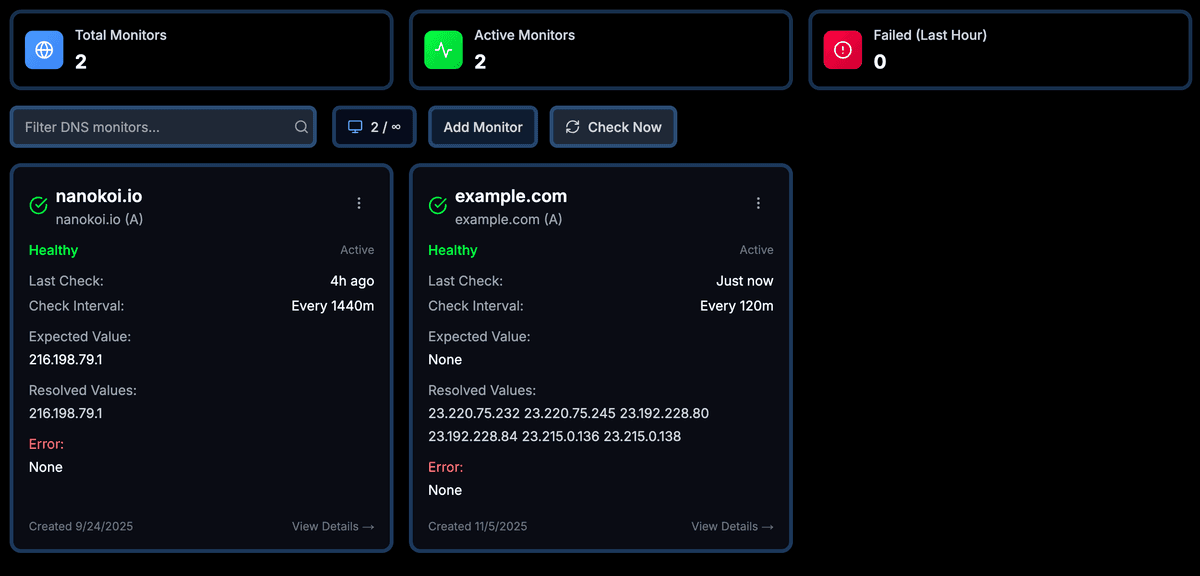The image size is (1200, 576).
Task: Select the Healthy status label on nanokoi.io
Action: click(x=53, y=250)
